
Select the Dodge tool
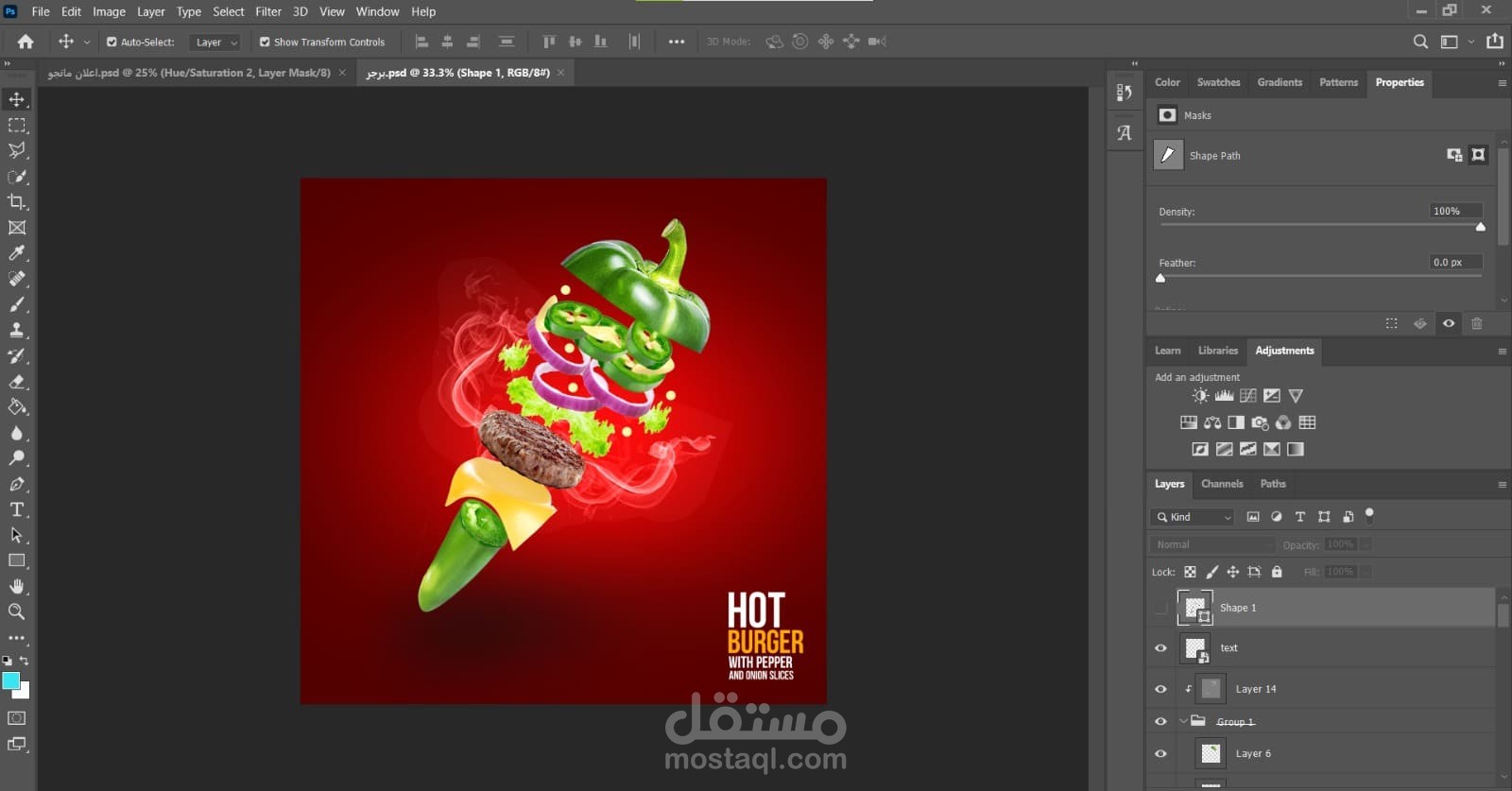coord(17,458)
